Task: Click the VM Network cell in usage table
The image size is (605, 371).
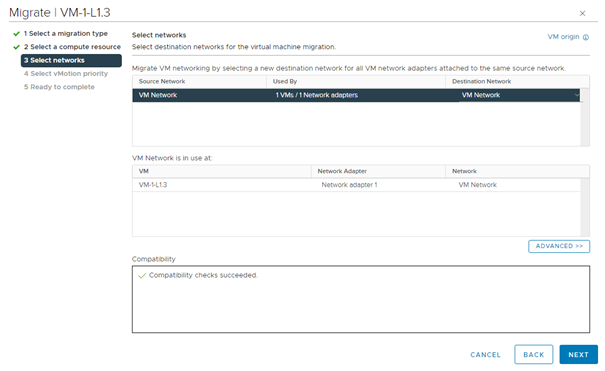Action: [x=478, y=185]
